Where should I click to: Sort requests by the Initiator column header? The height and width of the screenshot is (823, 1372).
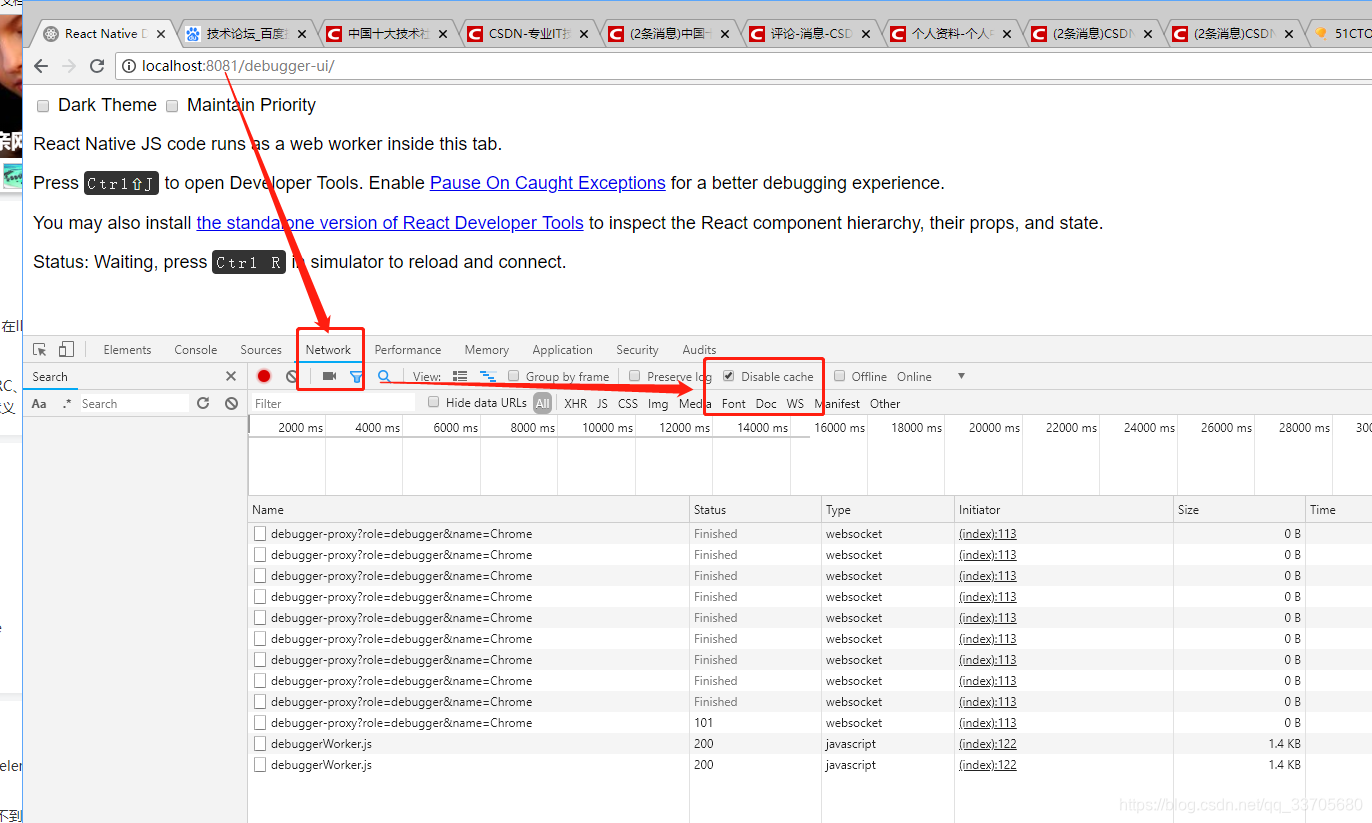(1063, 509)
